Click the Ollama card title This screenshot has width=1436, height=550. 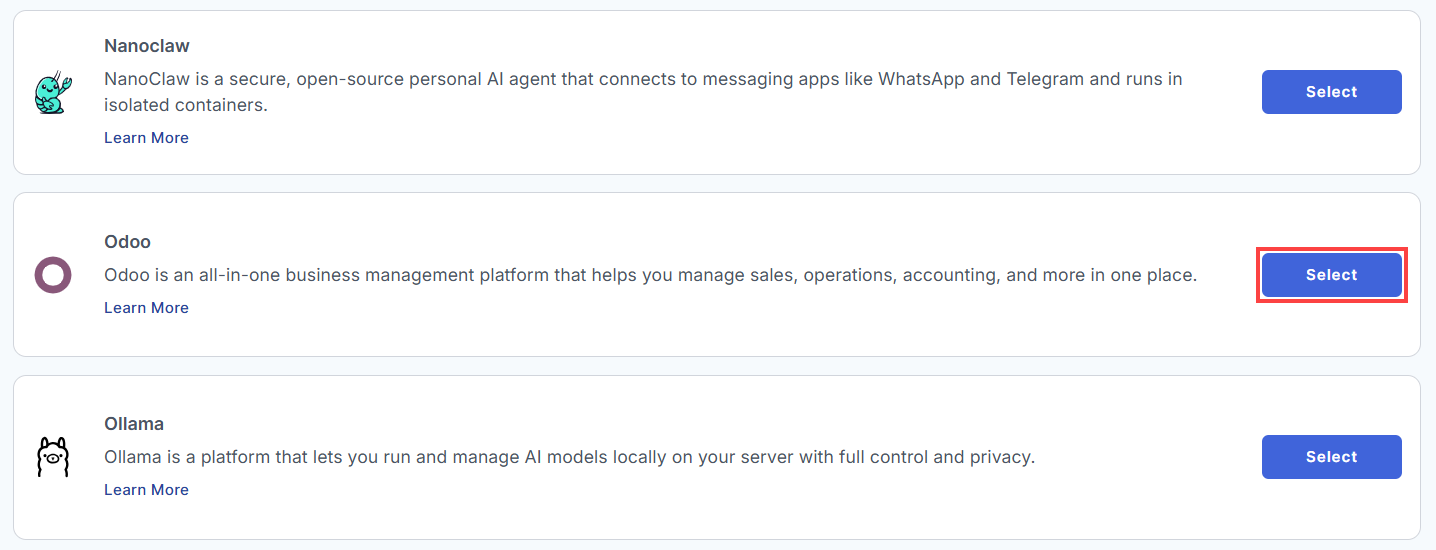click(134, 424)
